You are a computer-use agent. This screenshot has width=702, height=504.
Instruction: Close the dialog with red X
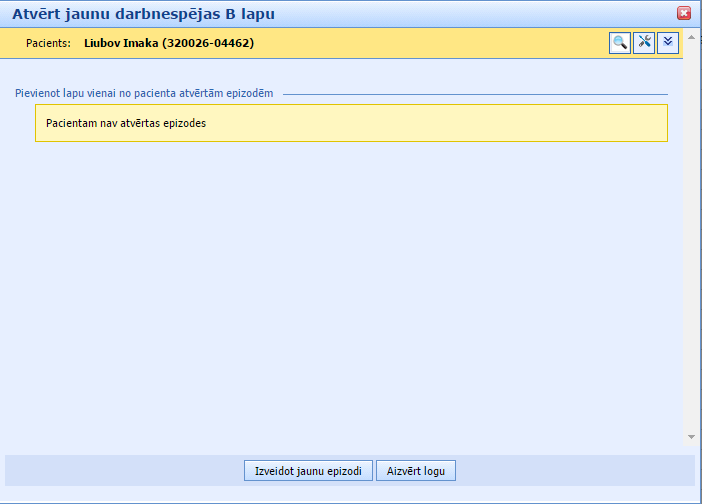[x=684, y=13]
